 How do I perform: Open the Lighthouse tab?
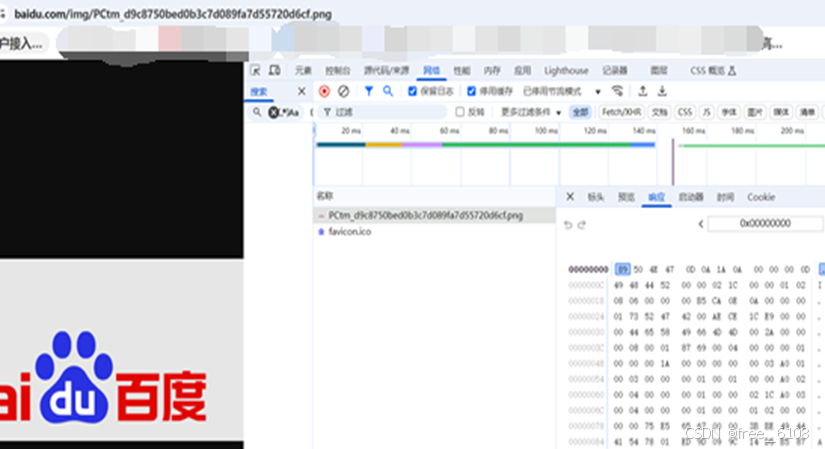(x=566, y=71)
